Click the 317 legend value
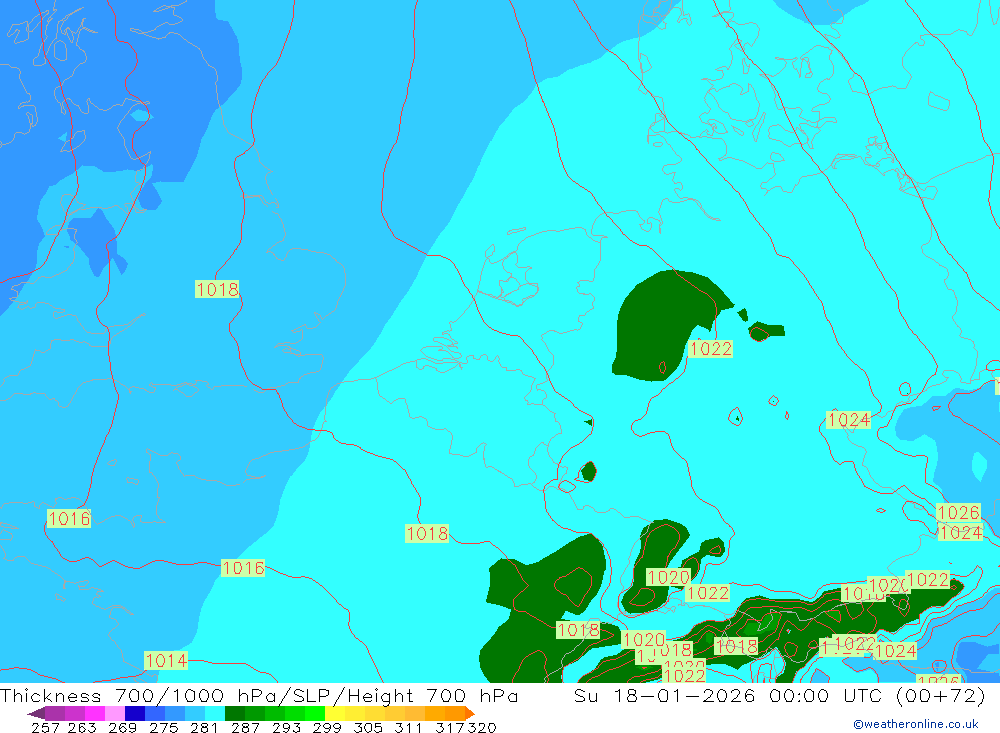This screenshot has height=733, width=1000. click(x=449, y=727)
